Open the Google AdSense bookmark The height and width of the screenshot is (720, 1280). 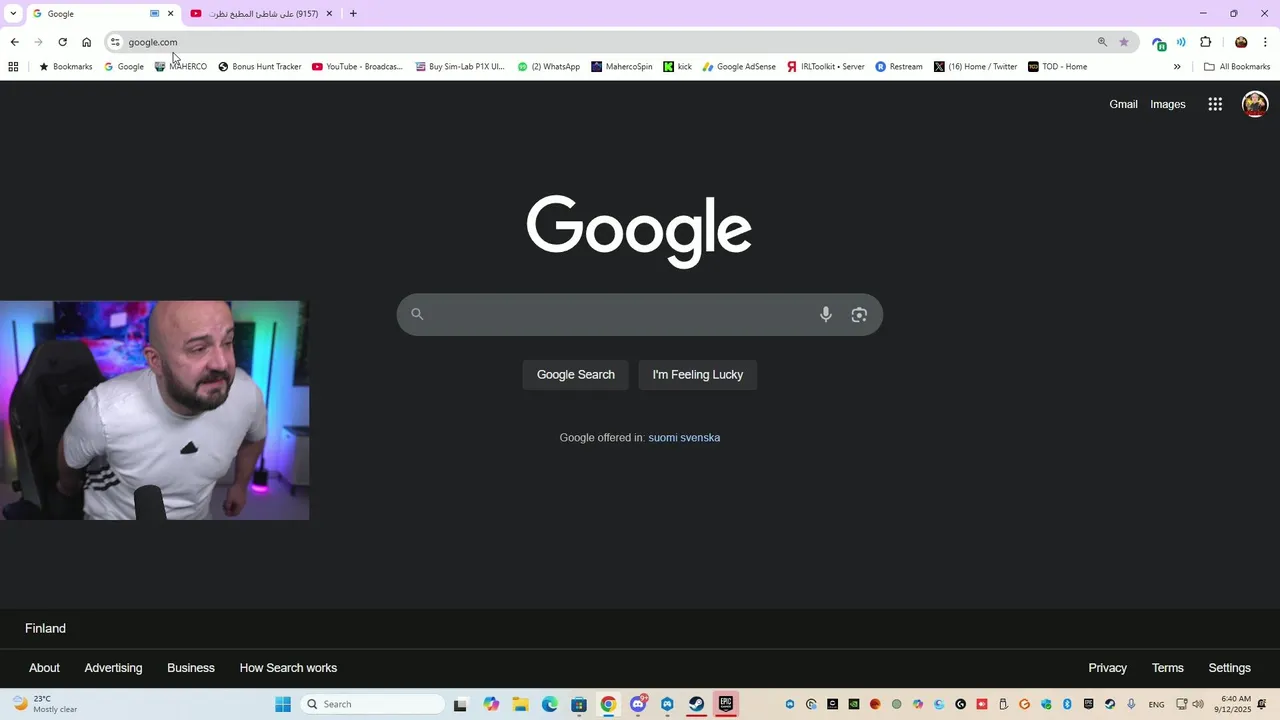(x=739, y=67)
